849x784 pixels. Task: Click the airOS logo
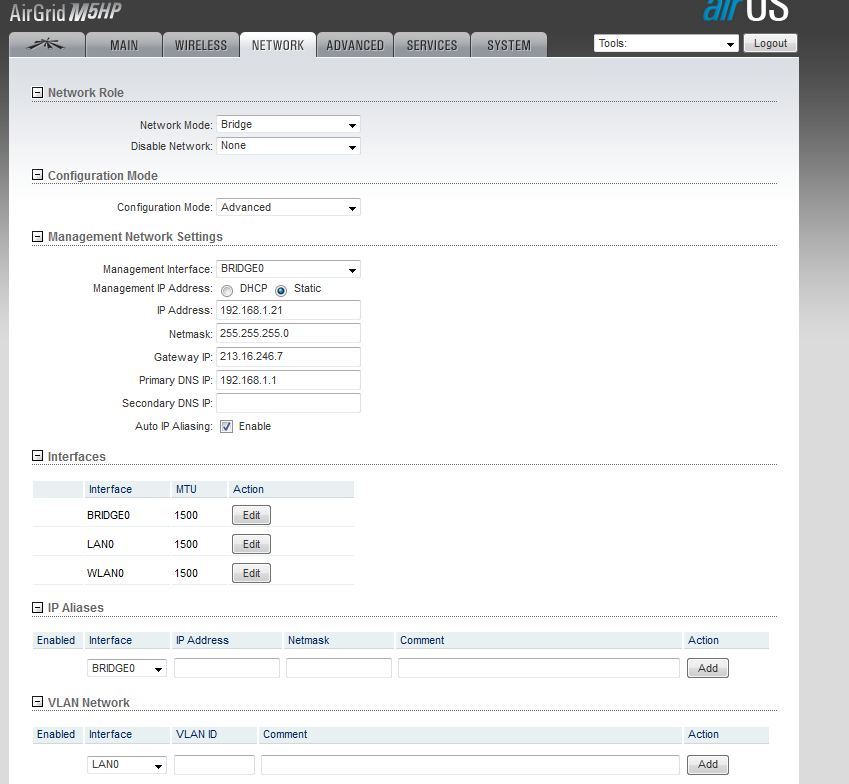pyautogui.click(x=746, y=10)
